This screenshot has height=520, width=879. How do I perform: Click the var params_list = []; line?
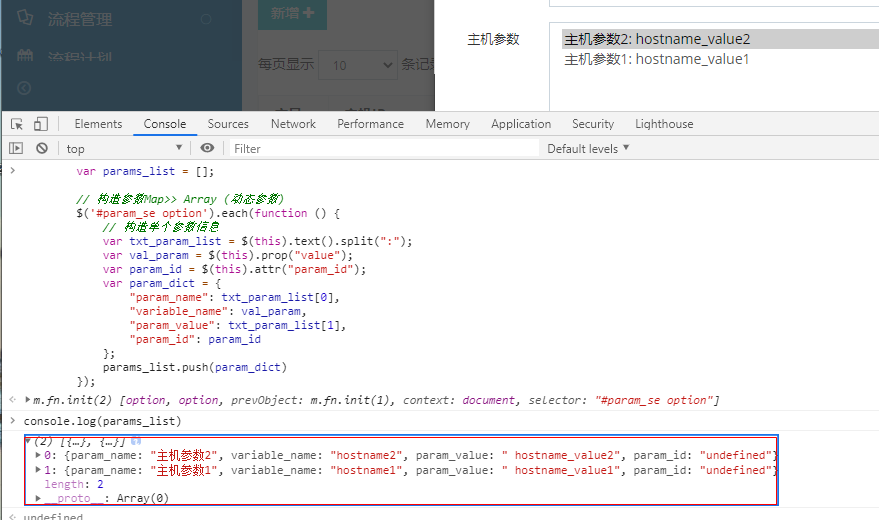pyautogui.click(x=145, y=171)
